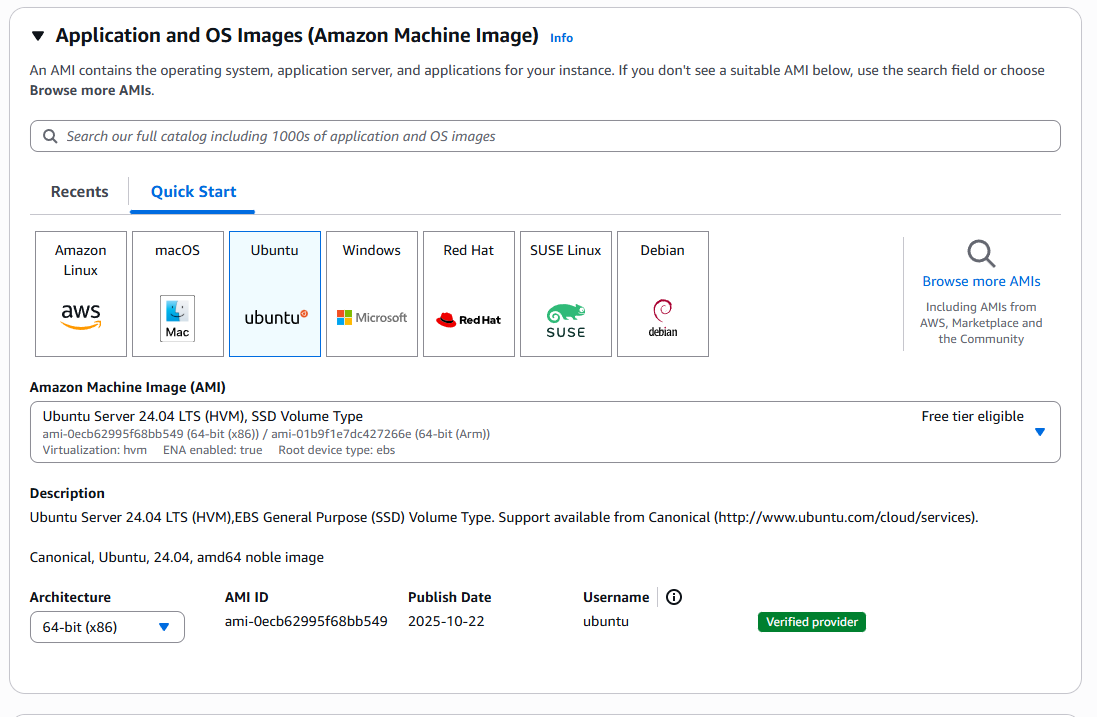The height and width of the screenshot is (717, 1097).
Task: Select the macOS AMI tile
Action: point(178,294)
